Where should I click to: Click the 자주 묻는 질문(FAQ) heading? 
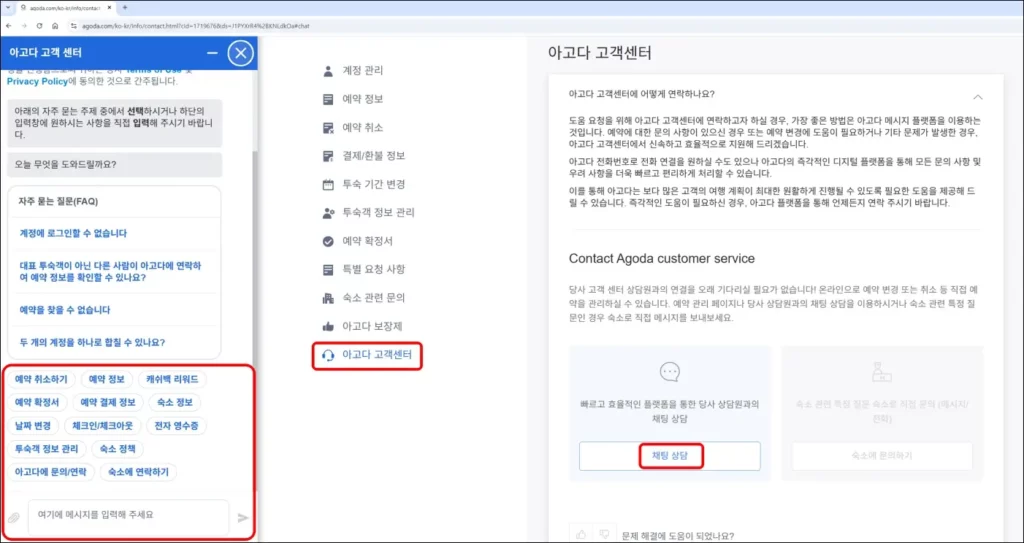(x=58, y=201)
